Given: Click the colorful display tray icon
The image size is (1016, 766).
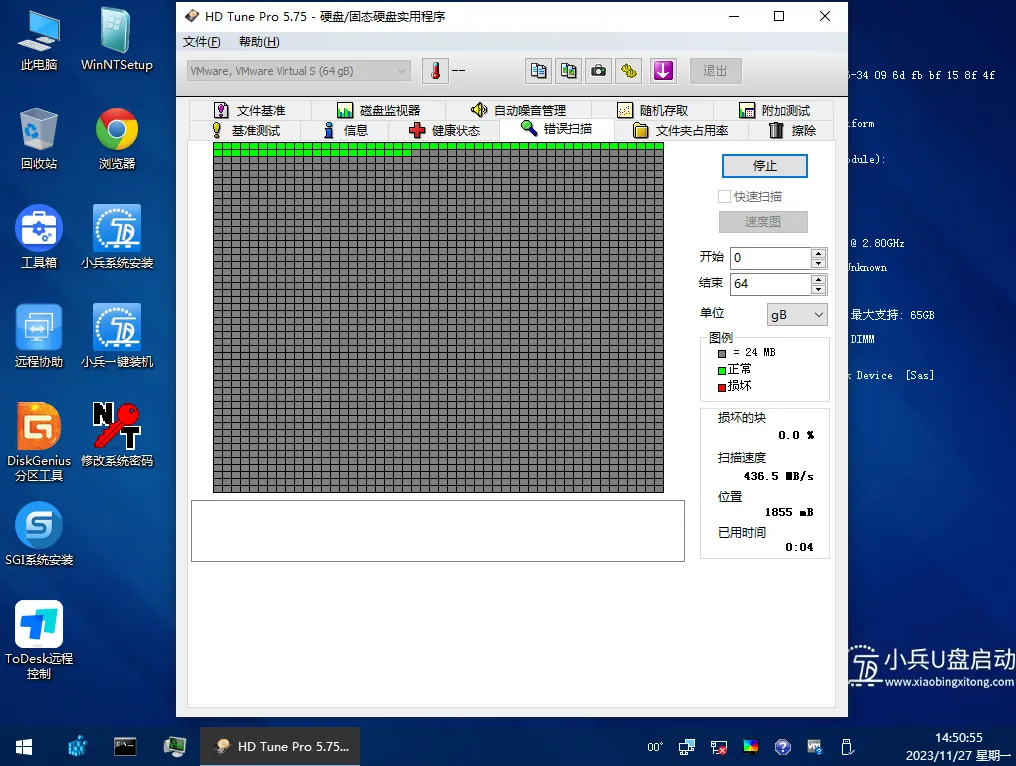Looking at the screenshot, I should click(x=751, y=747).
